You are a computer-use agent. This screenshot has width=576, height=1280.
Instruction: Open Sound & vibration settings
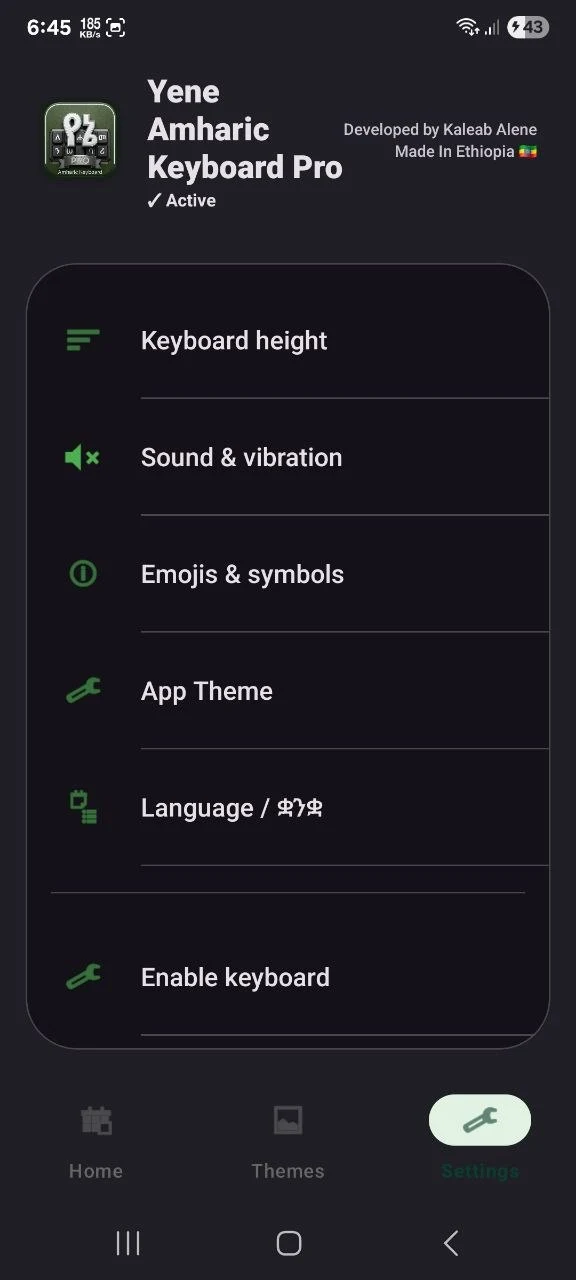tap(288, 457)
